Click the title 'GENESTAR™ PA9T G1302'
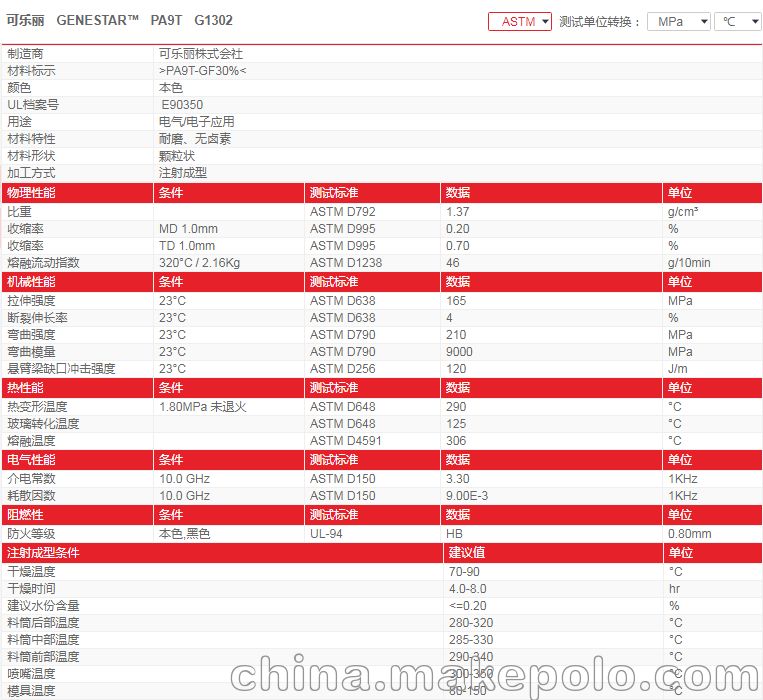The height and width of the screenshot is (700, 763). pyautogui.click(x=145, y=20)
